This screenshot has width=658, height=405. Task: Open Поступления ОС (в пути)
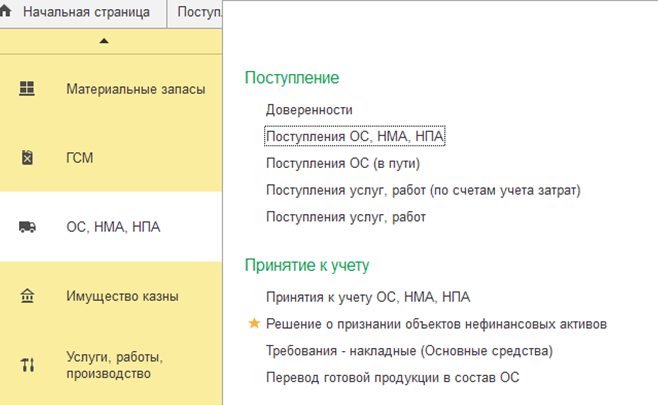click(343, 163)
